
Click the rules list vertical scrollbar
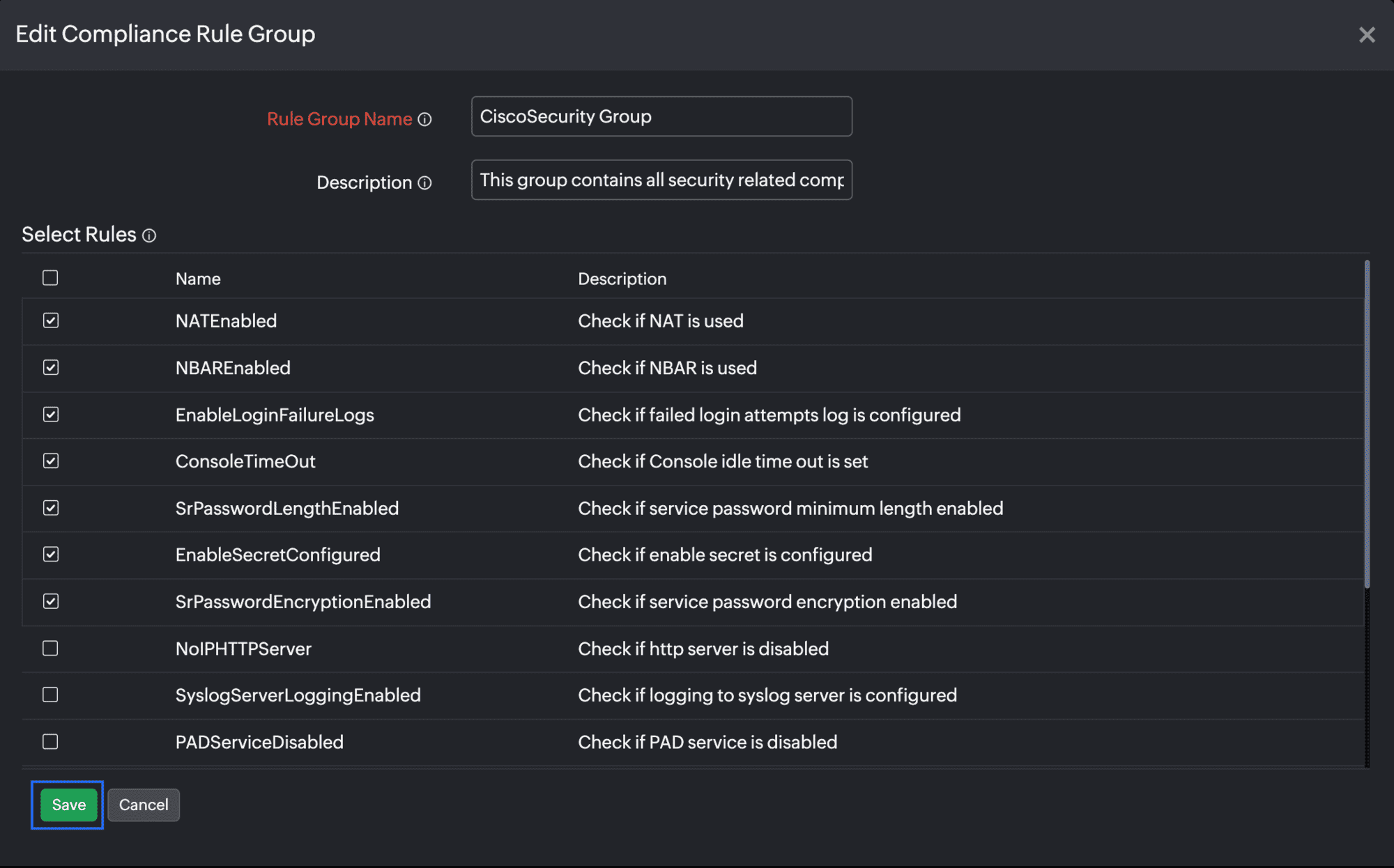tap(1367, 425)
